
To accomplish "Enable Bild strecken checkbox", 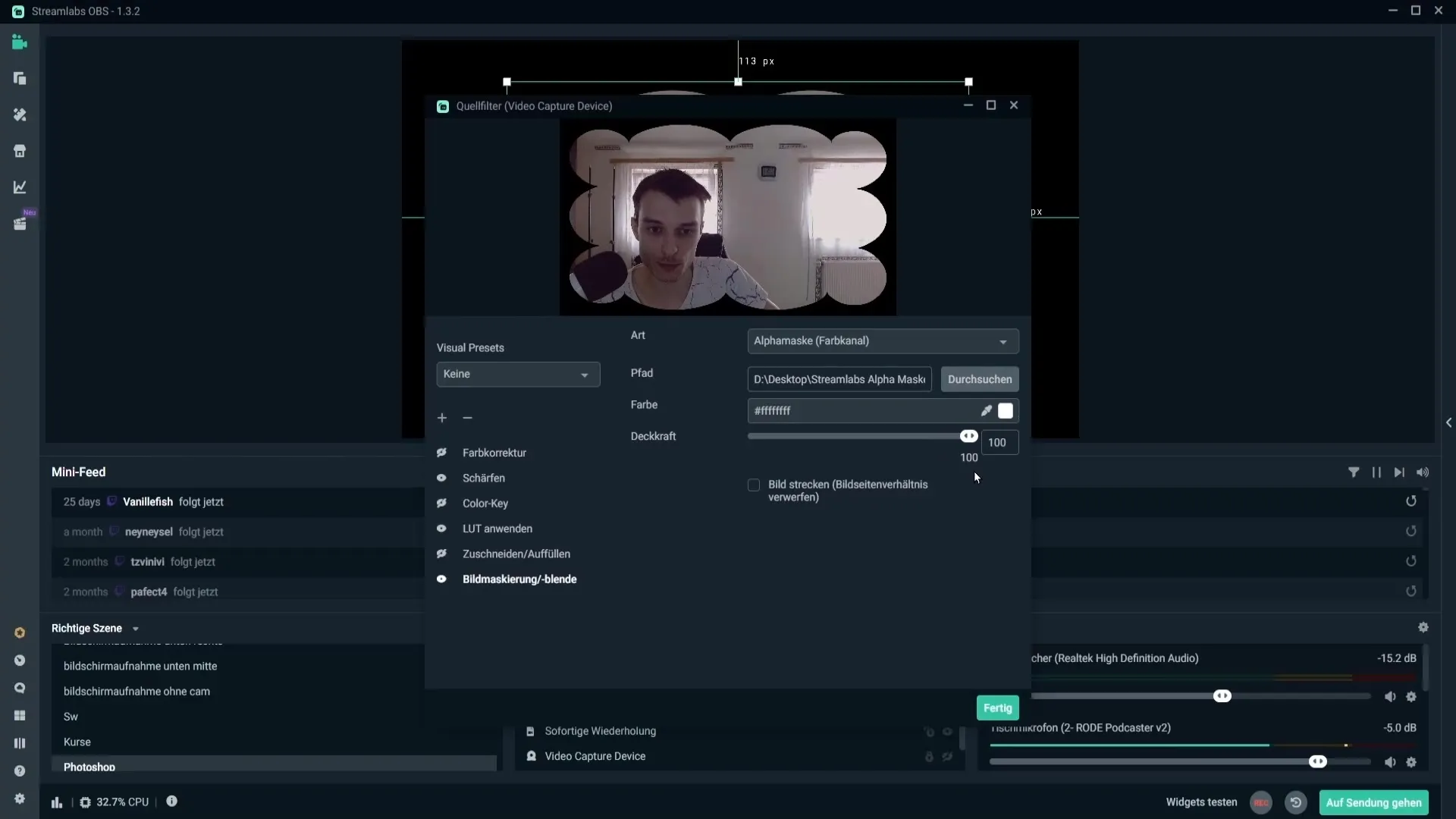I will coord(754,485).
